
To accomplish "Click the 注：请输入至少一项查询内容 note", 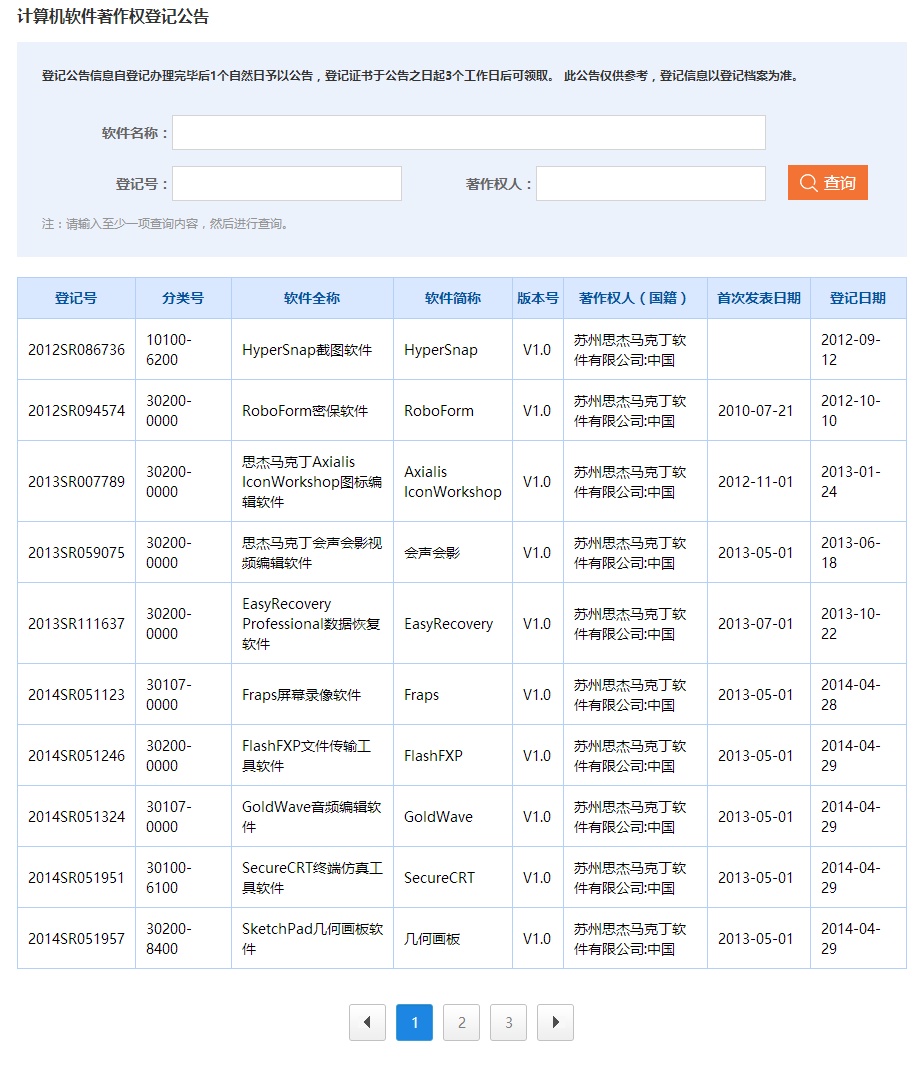I will tap(165, 224).
